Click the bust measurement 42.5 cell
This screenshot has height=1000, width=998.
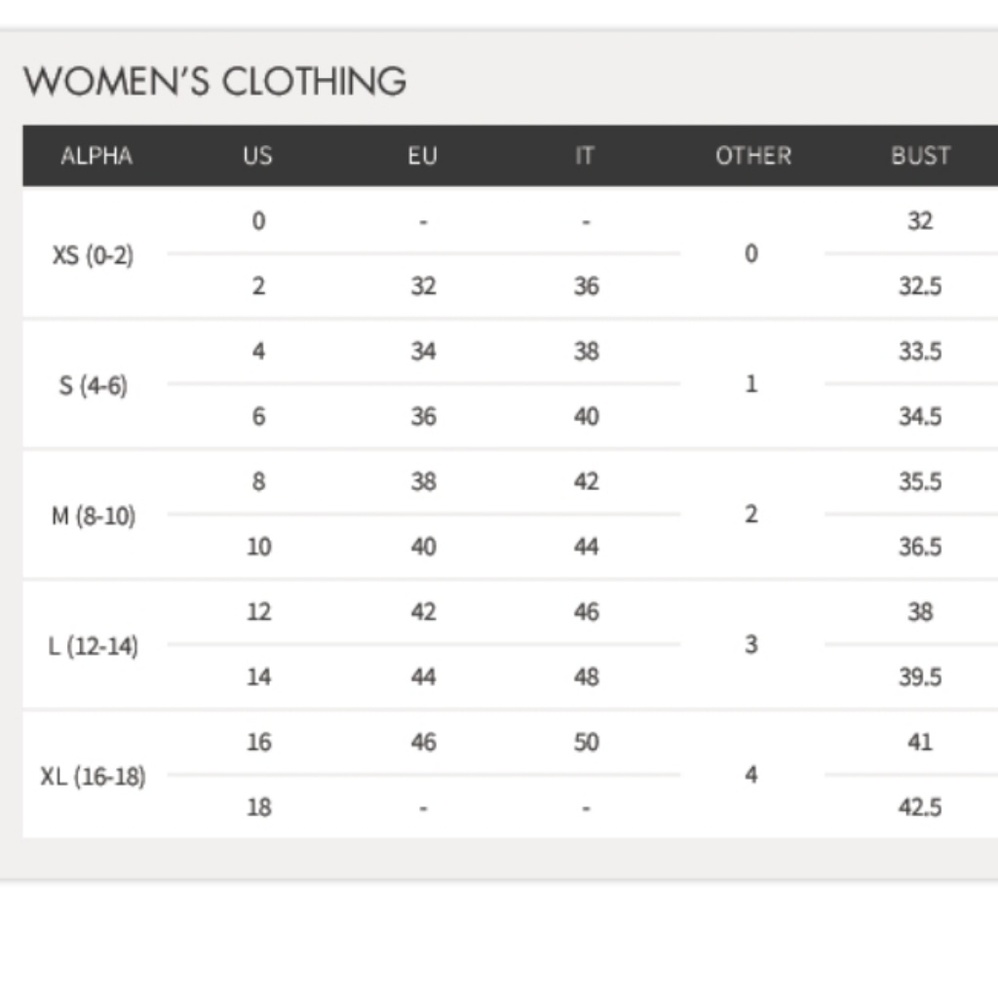click(x=920, y=808)
